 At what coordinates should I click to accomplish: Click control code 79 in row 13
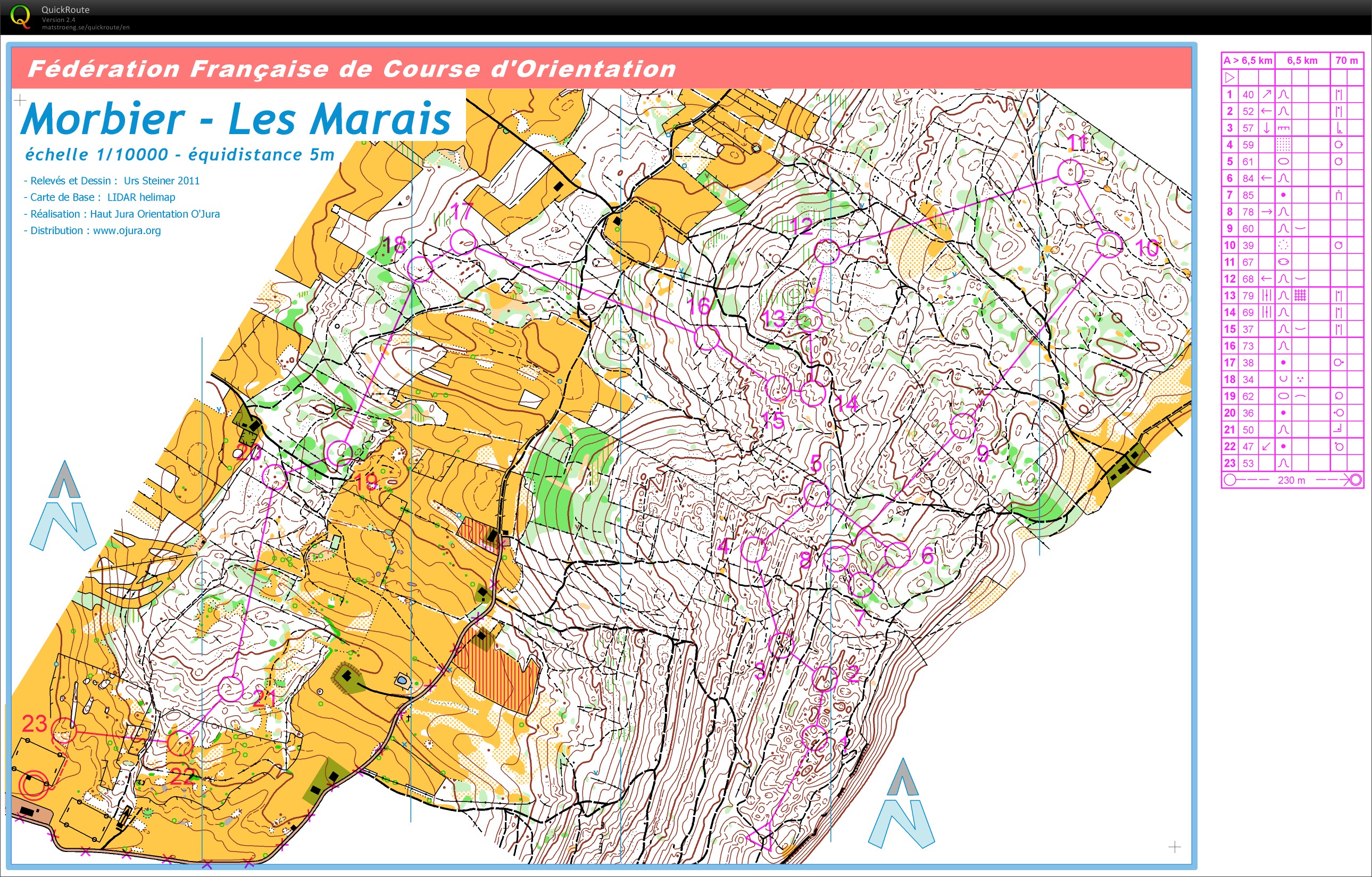tap(1248, 296)
